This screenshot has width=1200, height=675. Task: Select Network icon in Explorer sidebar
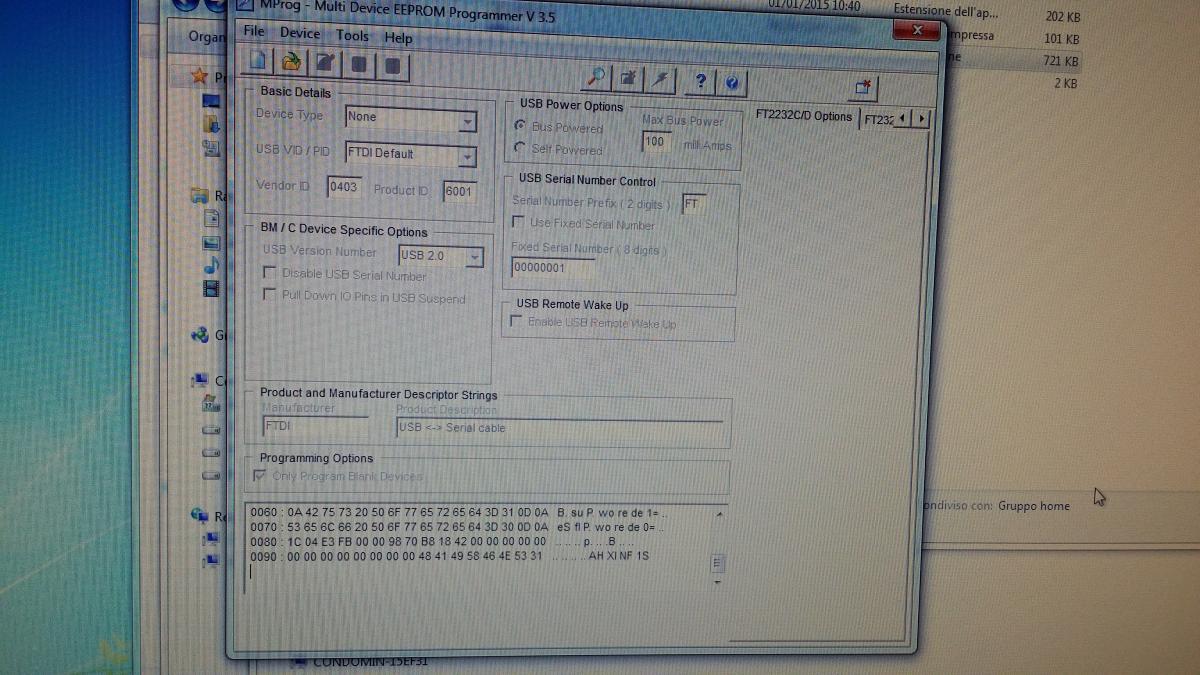coord(200,516)
